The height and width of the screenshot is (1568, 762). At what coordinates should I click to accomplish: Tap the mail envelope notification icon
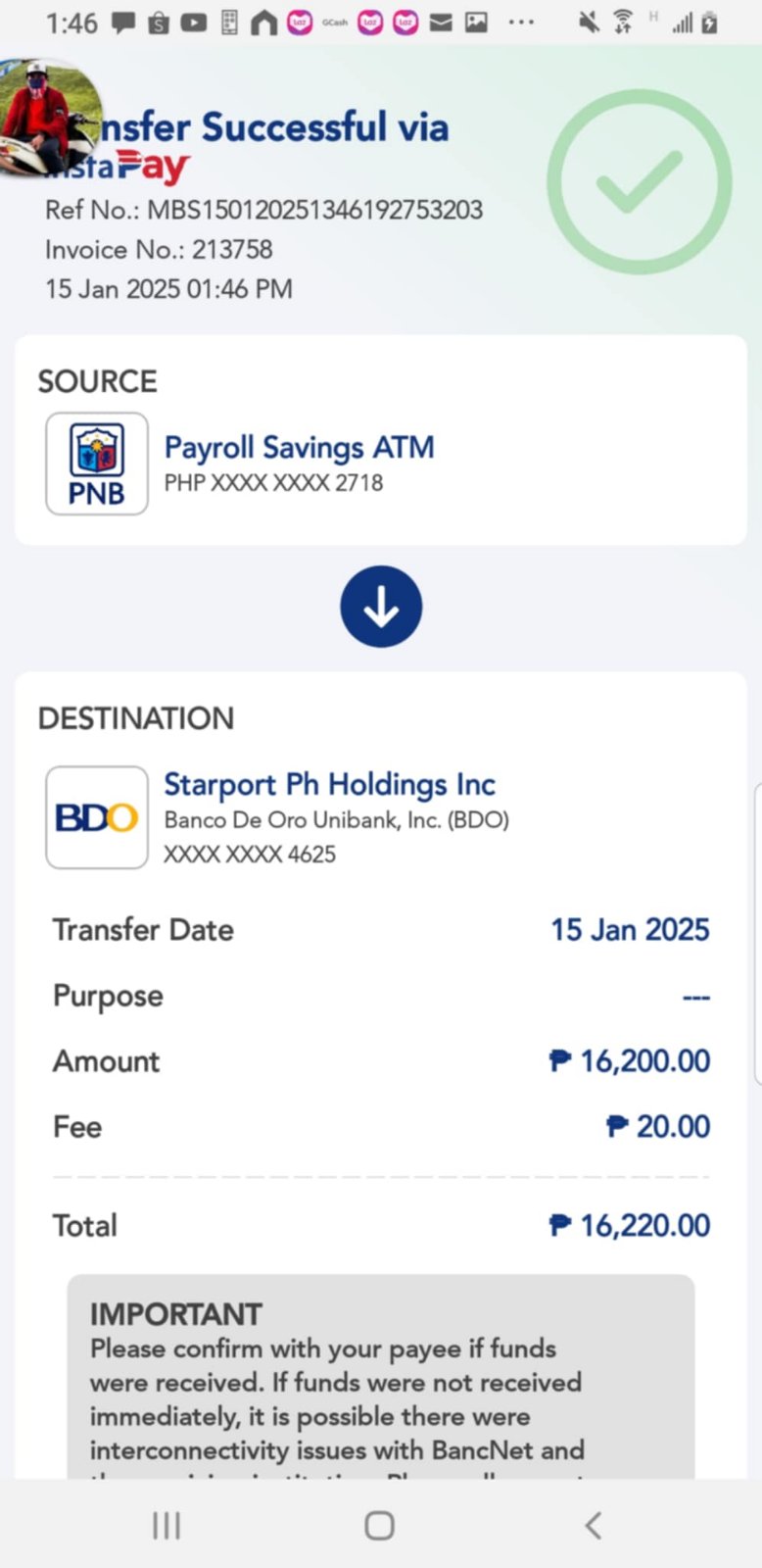click(441, 22)
